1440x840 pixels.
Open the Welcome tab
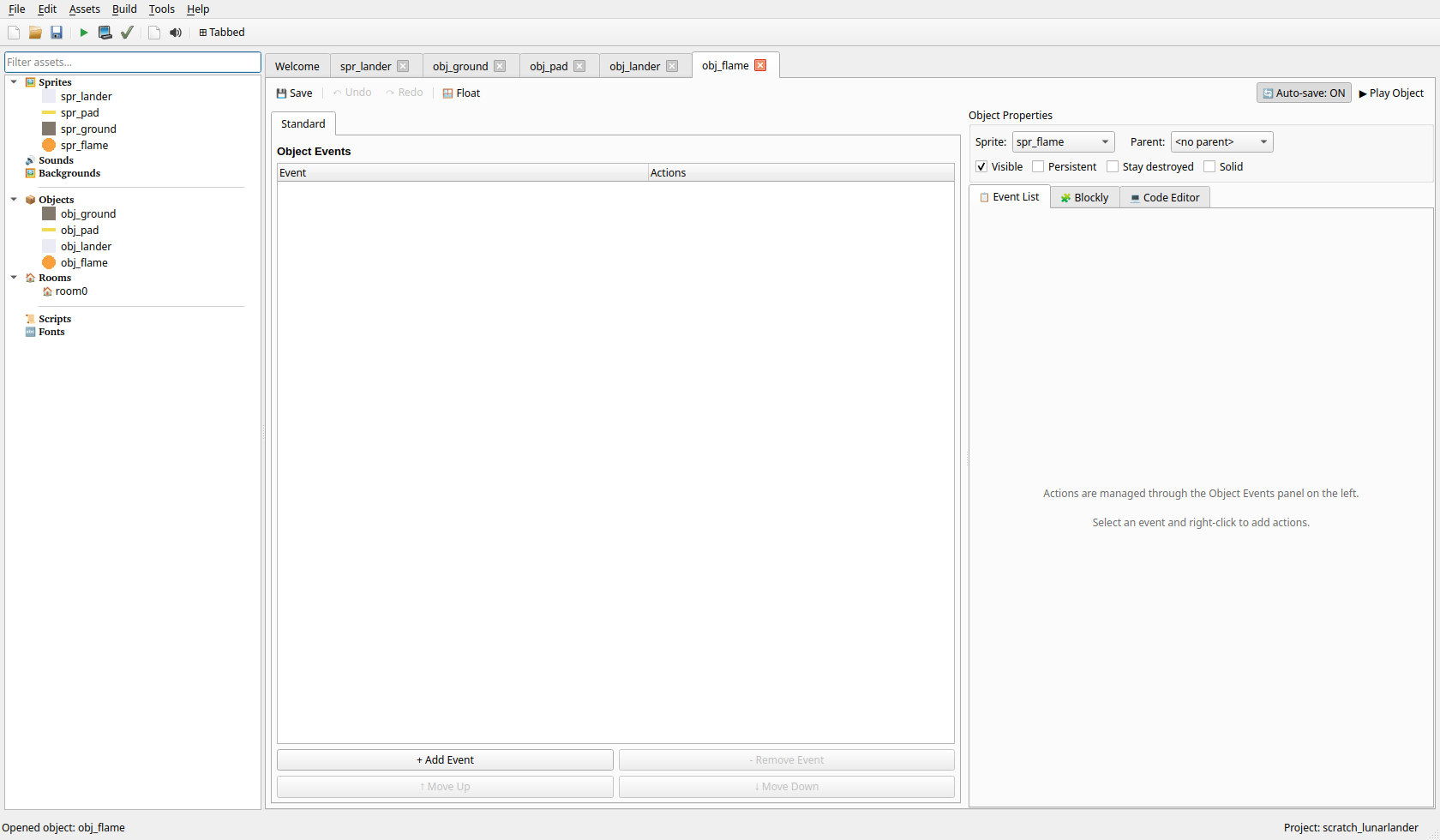[x=297, y=66]
